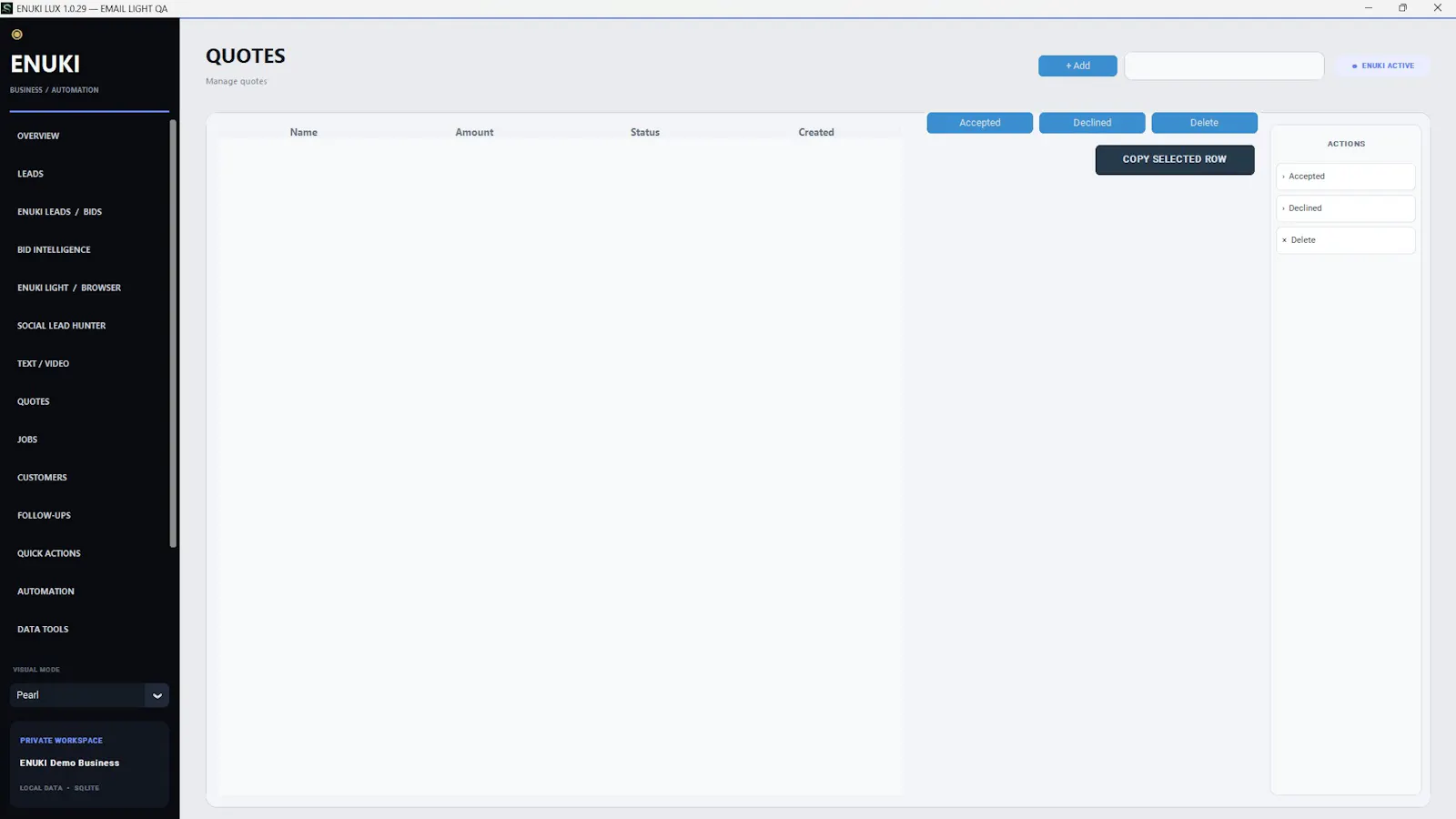Click Copy Selected Row button

[x=1175, y=159]
